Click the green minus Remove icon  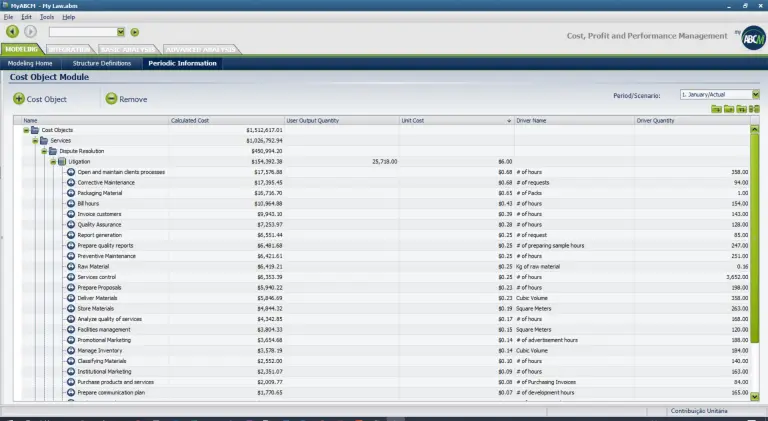pyautogui.click(x=111, y=99)
